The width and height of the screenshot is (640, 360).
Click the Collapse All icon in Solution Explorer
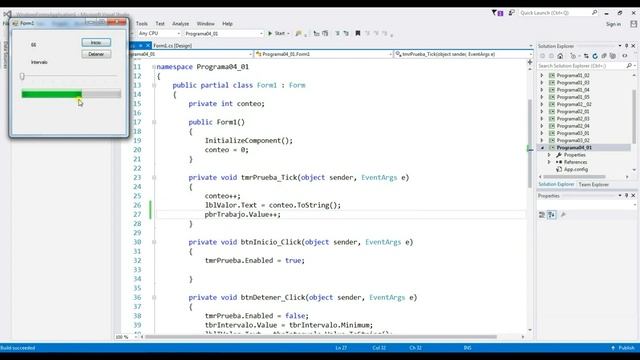[604, 56]
